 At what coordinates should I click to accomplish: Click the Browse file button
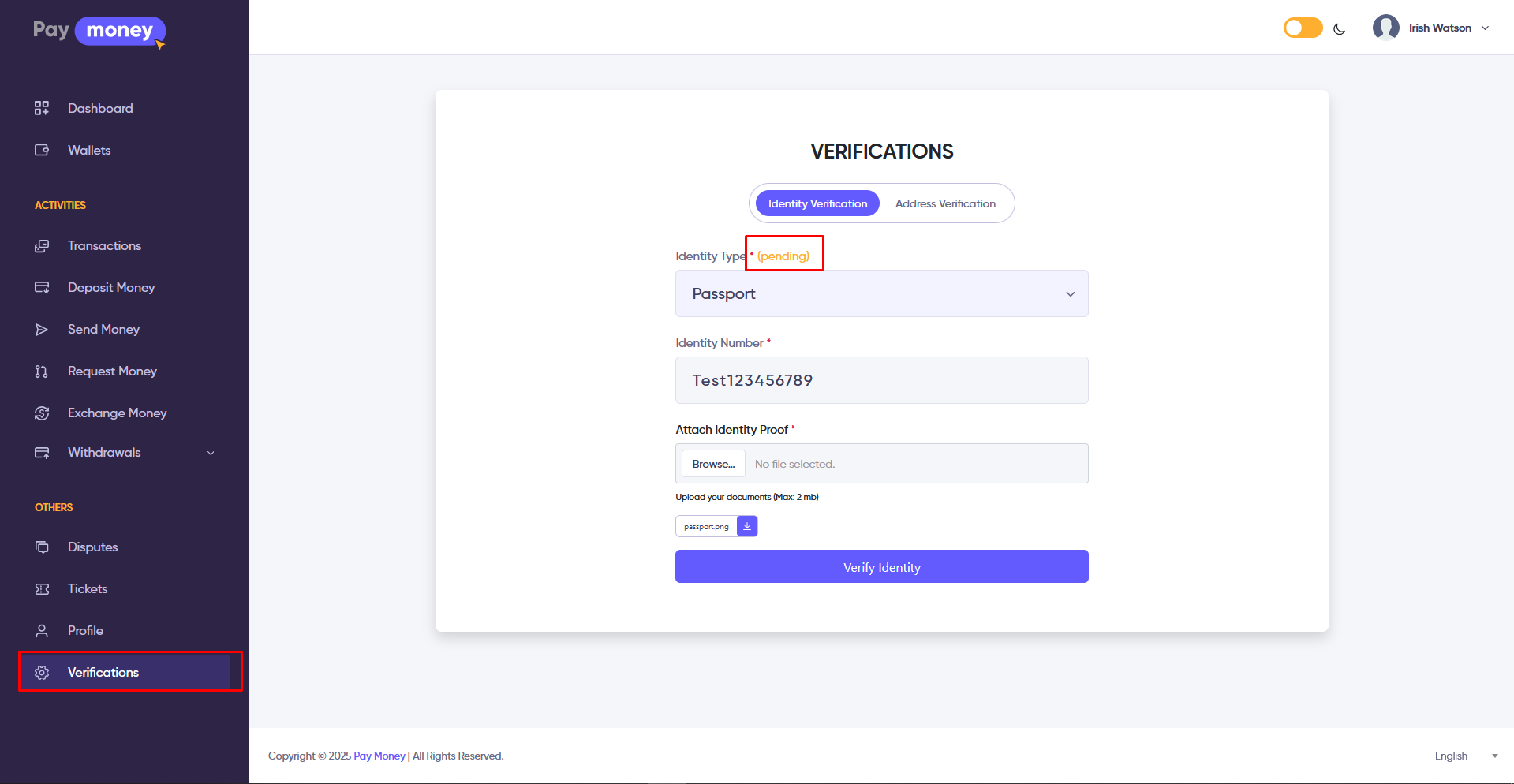[x=713, y=464]
